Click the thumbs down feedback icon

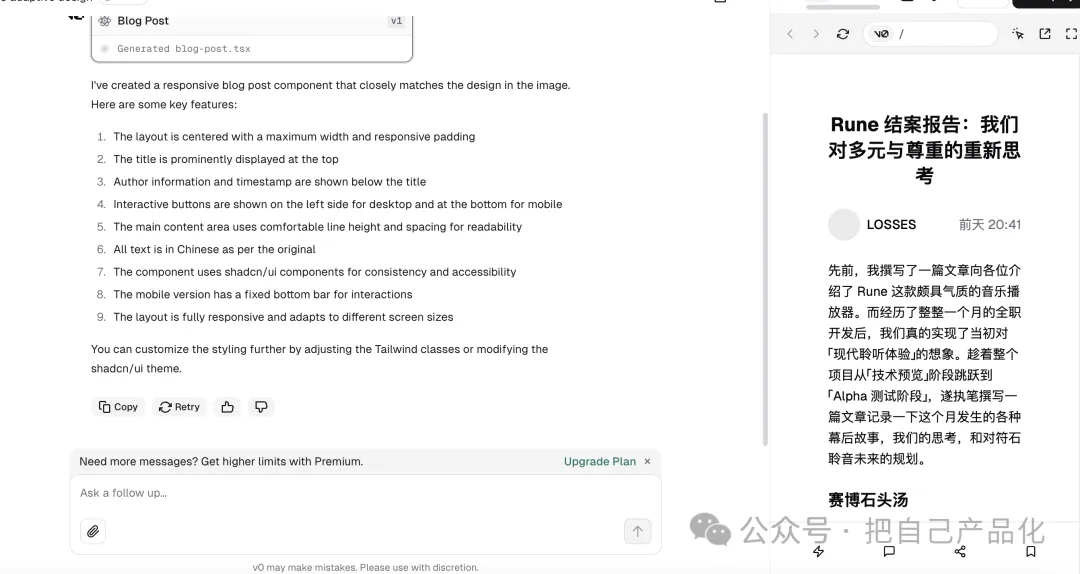pyautogui.click(x=261, y=407)
